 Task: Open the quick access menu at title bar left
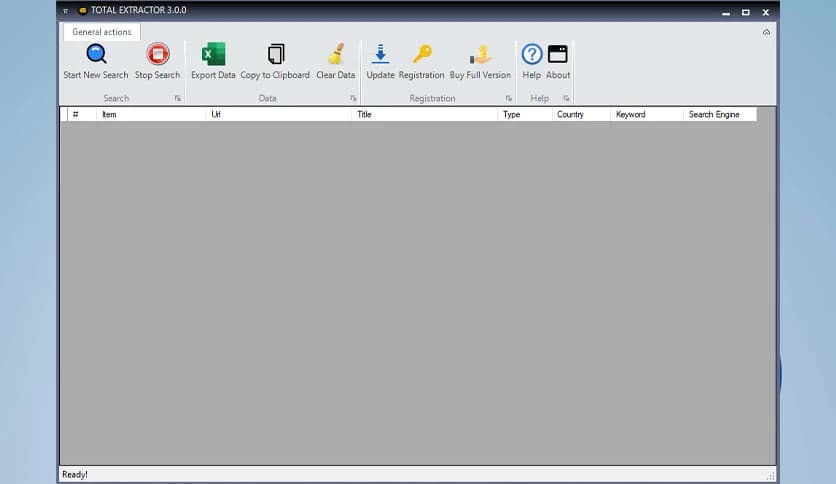tap(66, 11)
